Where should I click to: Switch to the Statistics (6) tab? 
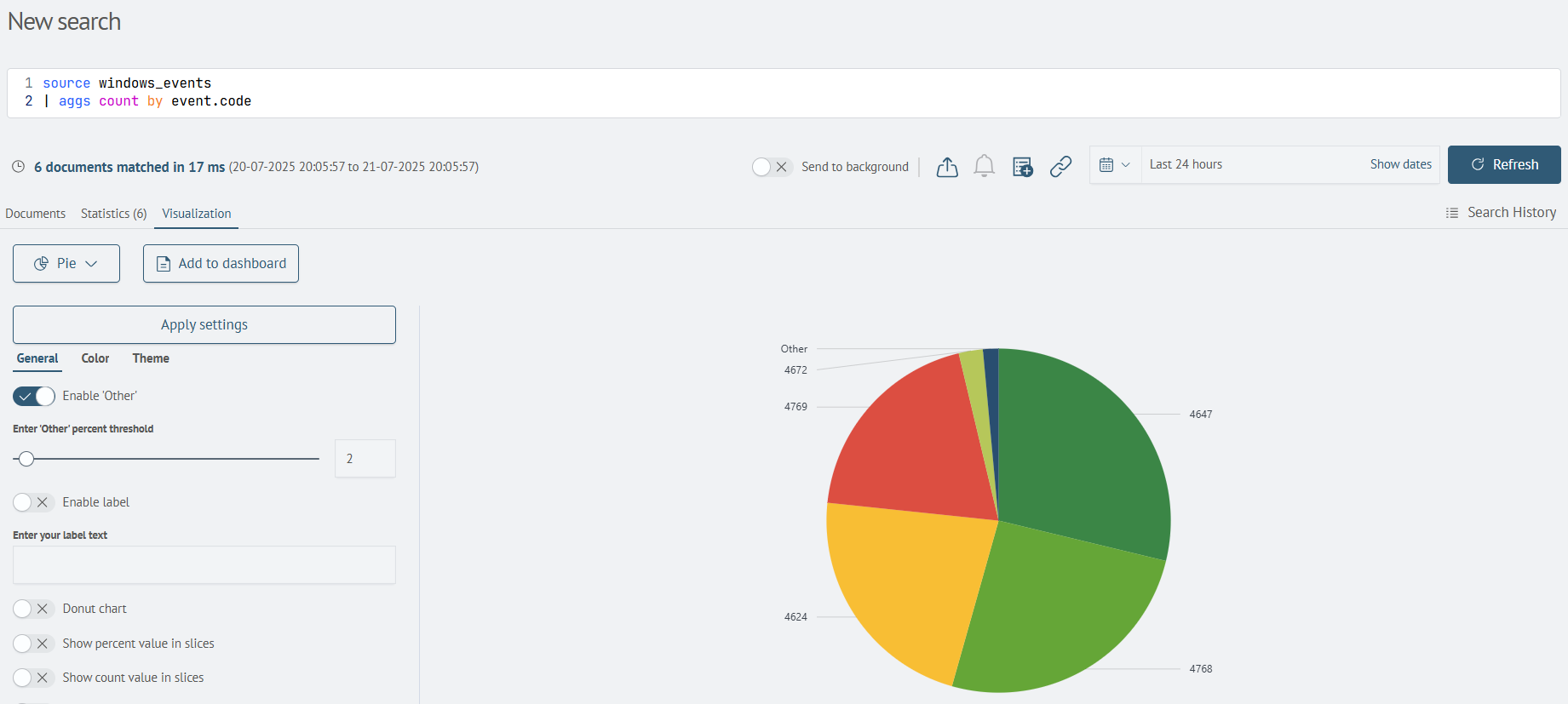pyautogui.click(x=114, y=214)
